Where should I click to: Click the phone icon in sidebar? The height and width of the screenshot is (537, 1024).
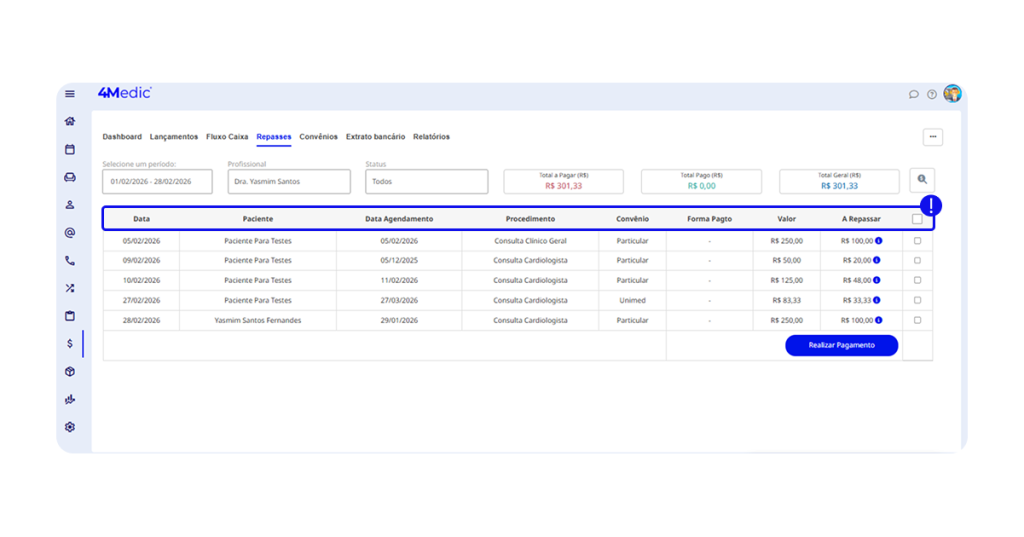tap(70, 261)
